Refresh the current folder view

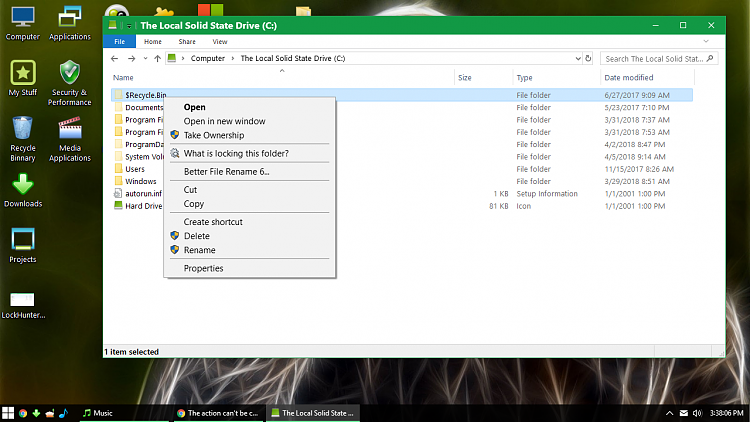pyautogui.click(x=588, y=58)
